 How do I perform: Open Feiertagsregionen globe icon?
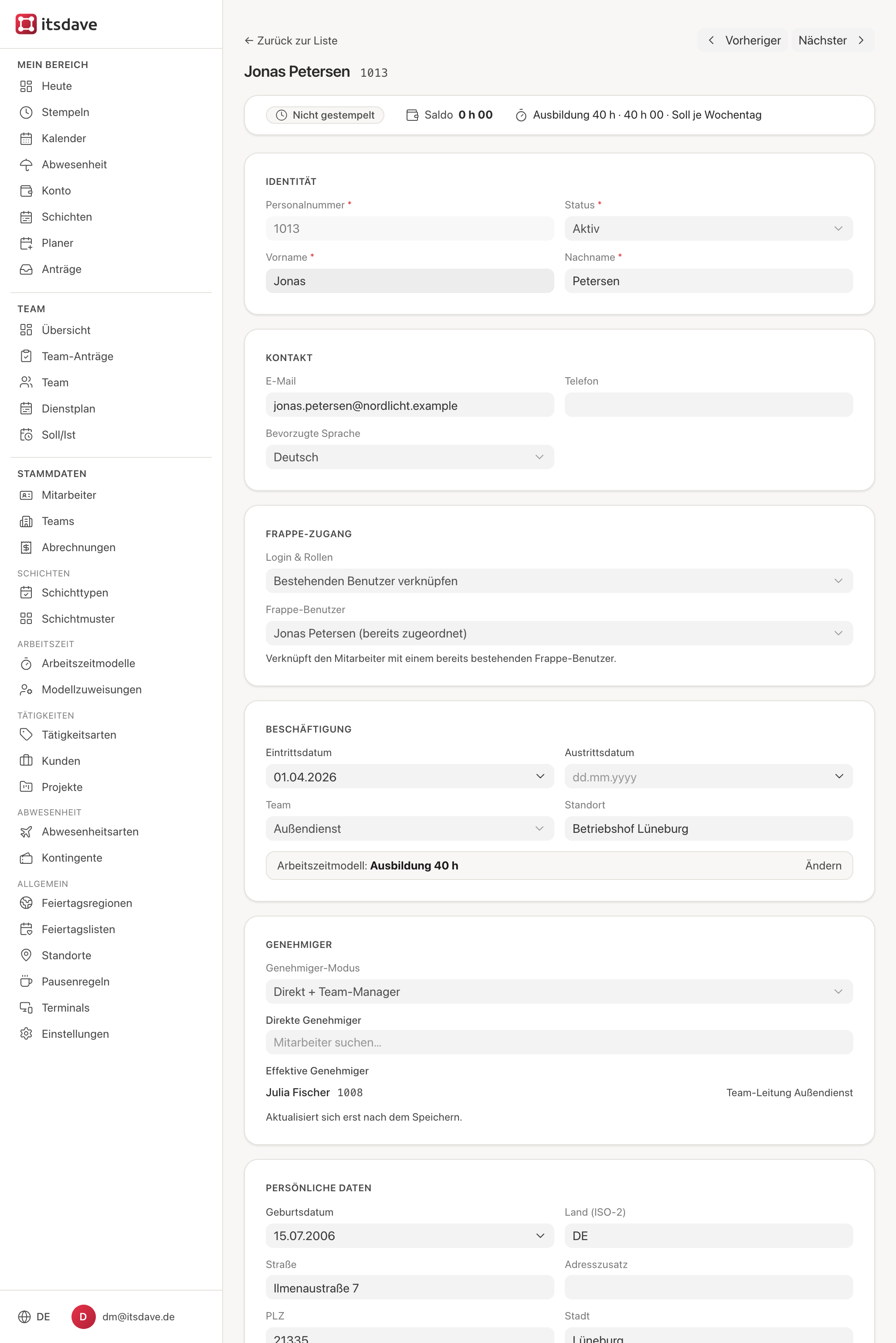pos(26,903)
